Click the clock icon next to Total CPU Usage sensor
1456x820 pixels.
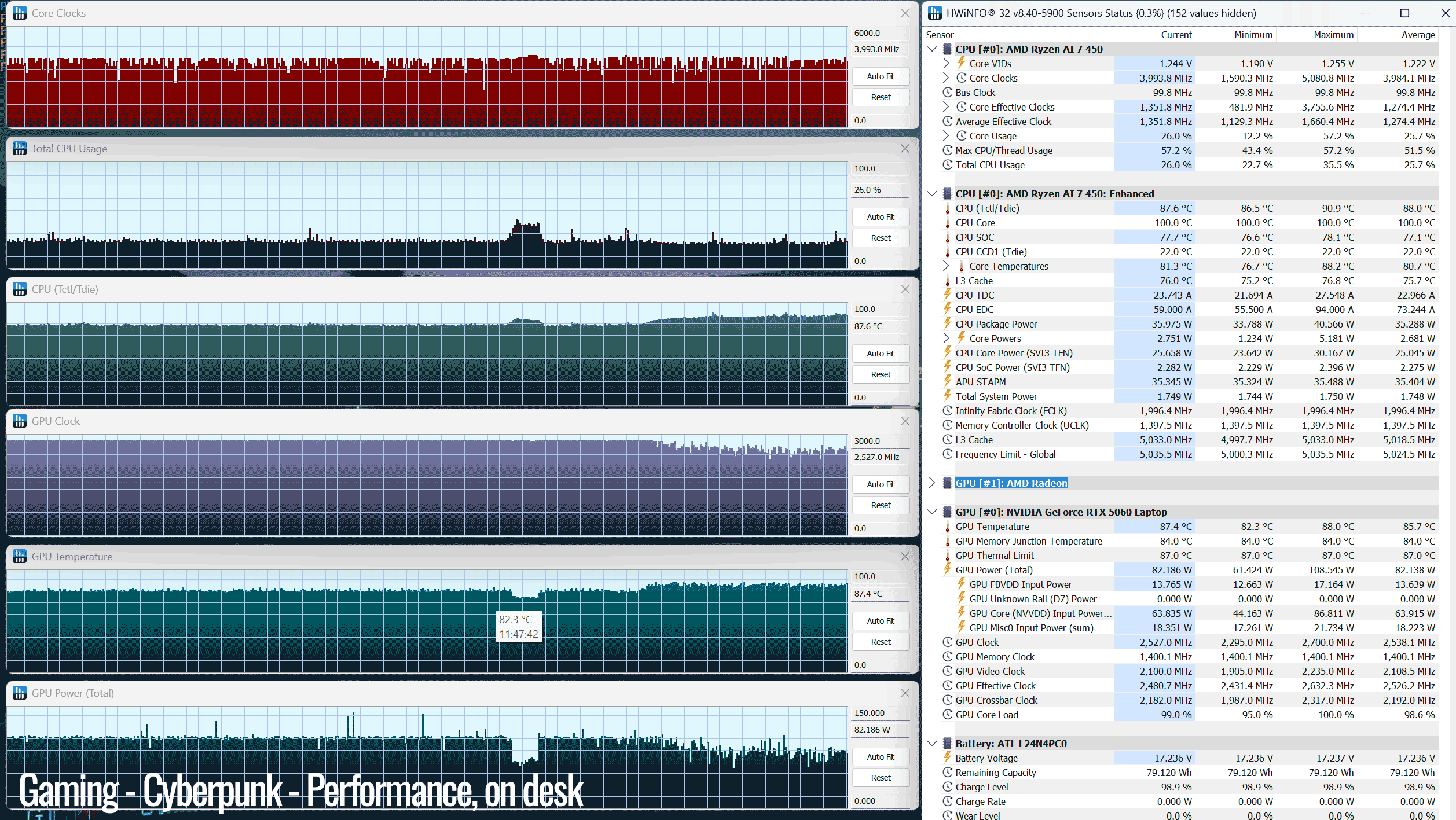point(948,164)
